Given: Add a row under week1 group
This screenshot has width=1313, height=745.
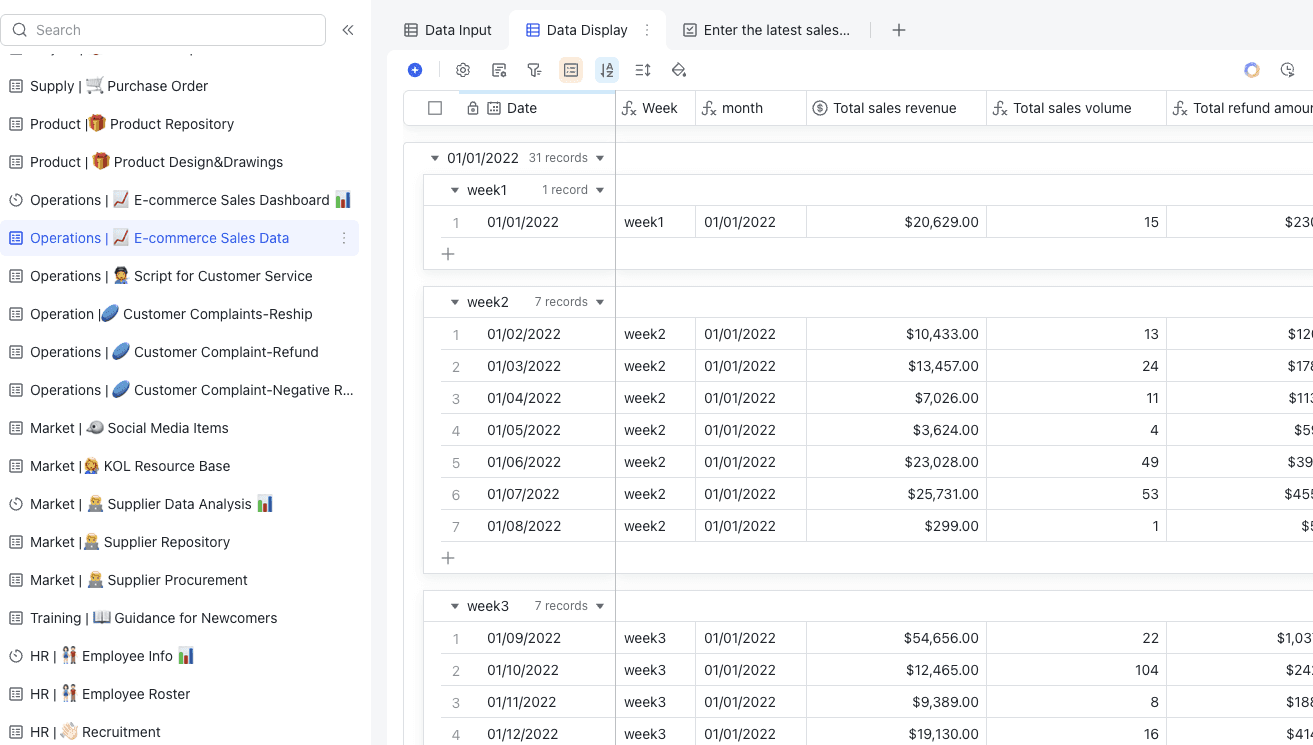Looking at the screenshot, I should [448, 254].
